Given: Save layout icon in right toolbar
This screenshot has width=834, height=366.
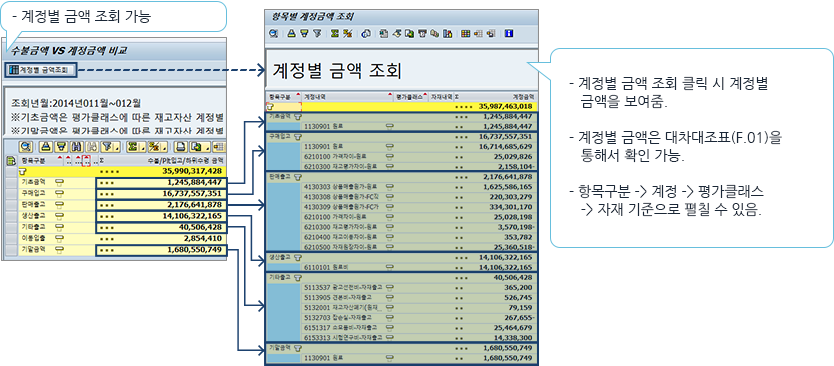Looking at the screenshot, I should [491, 34].
